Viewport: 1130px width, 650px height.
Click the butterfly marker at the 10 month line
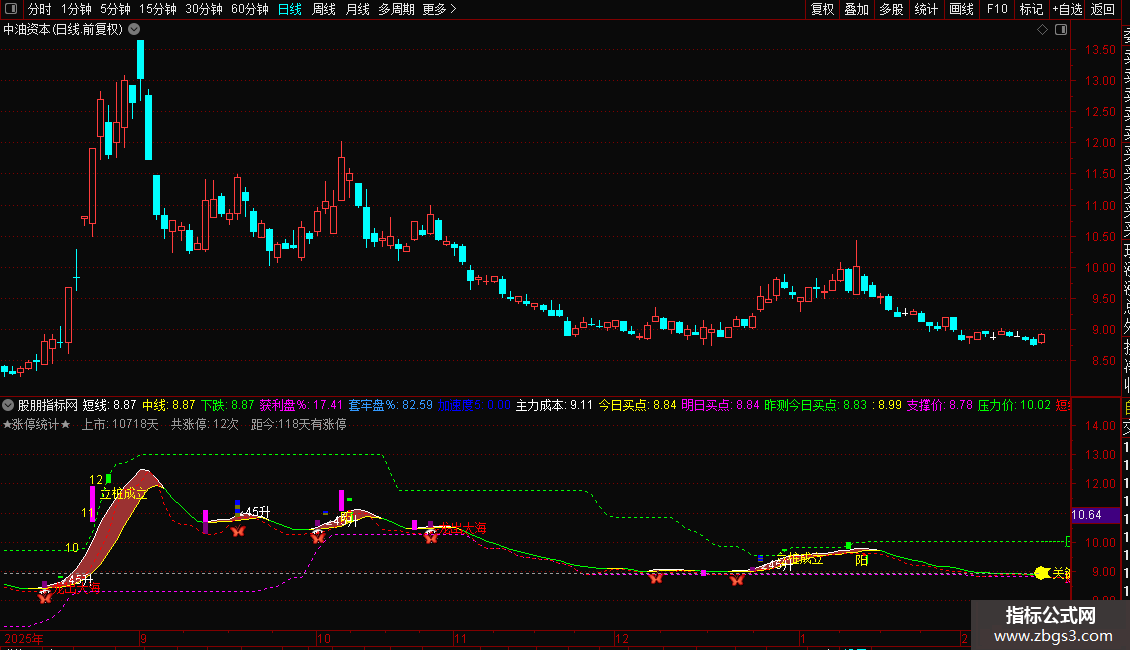(318, 537)
